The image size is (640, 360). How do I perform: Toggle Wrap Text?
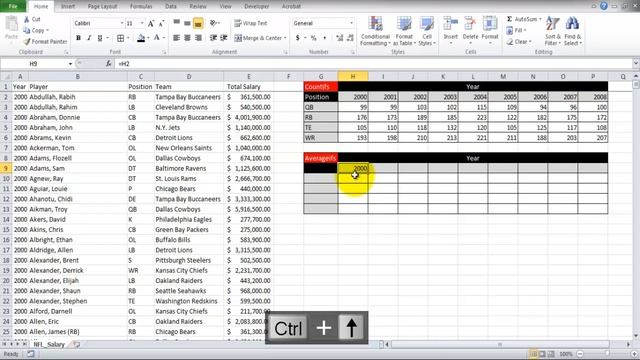click(x=251, y=23)
